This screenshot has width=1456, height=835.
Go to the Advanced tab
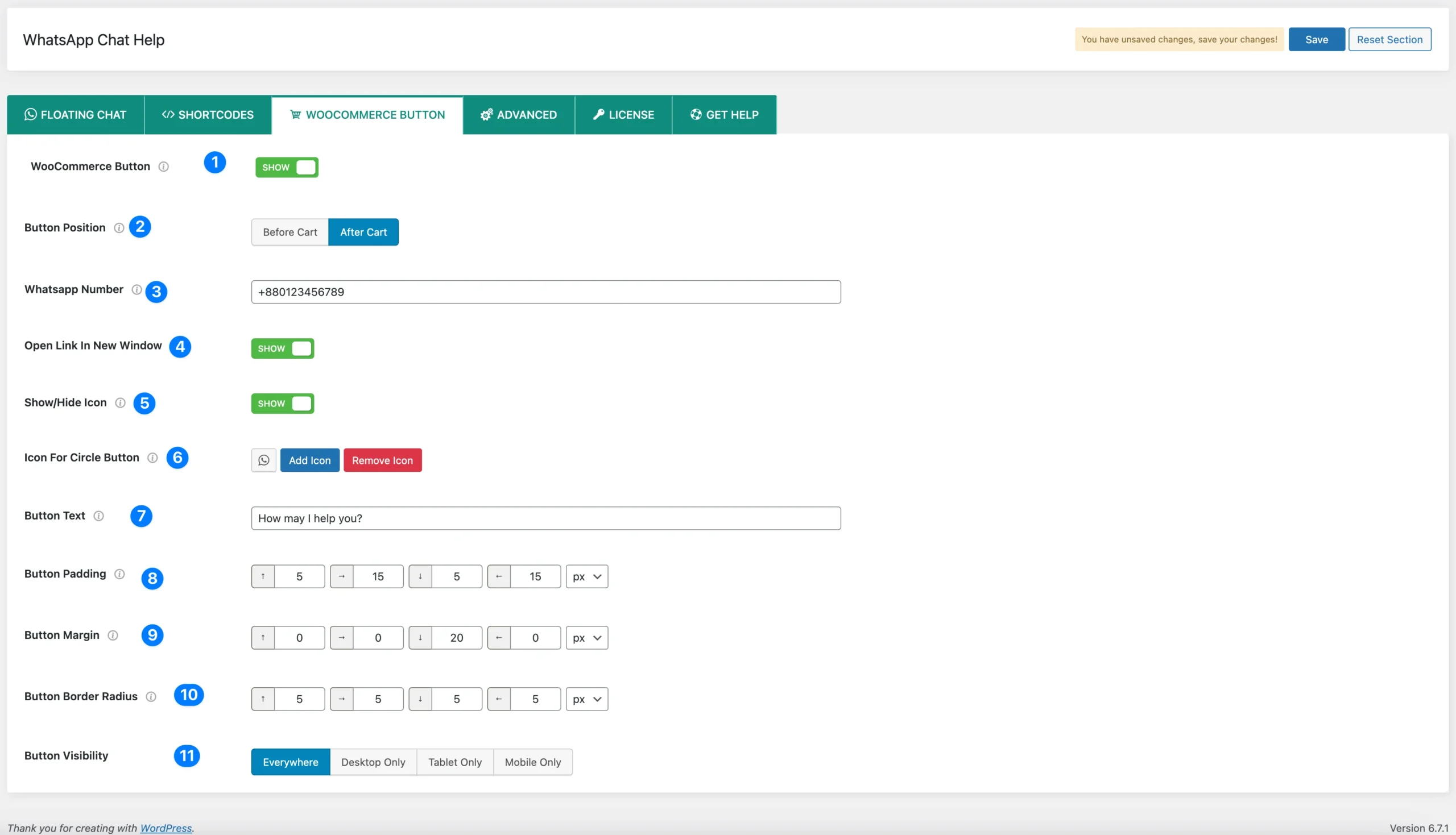519,115
